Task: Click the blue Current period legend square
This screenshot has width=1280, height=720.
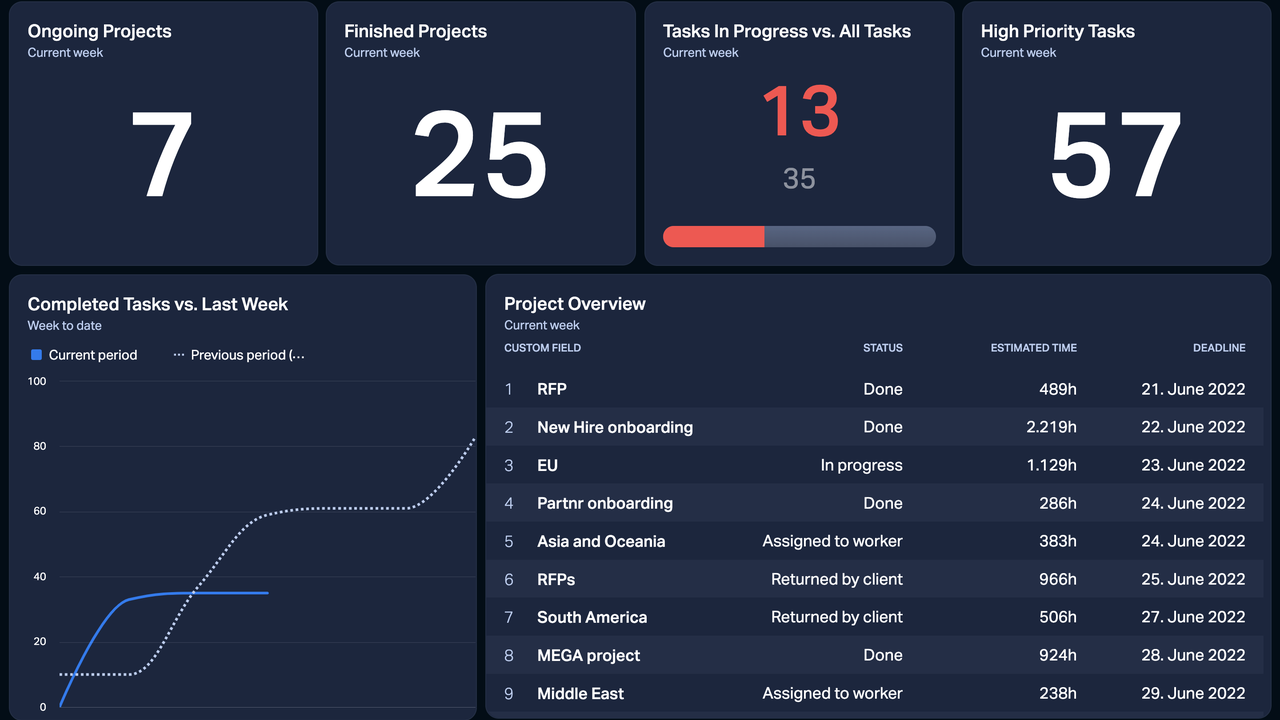Action: (37, 355)
